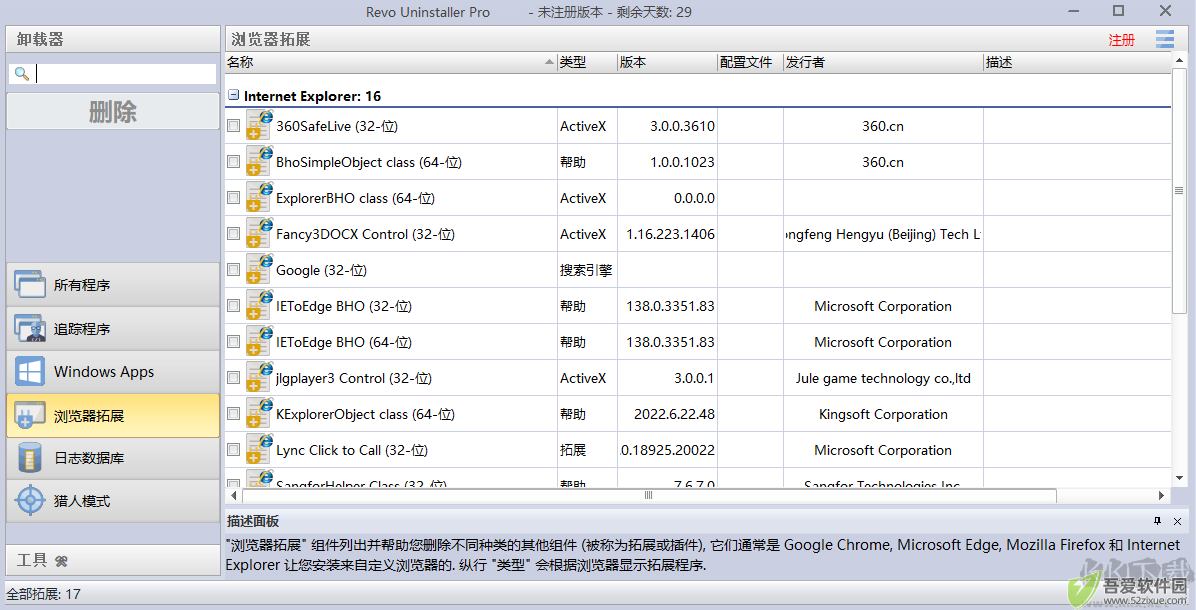This screenshot has width=1196, height=610.
Task: Click the search magnifier icon
Action: pyautogui.click(x=22, y=74)
